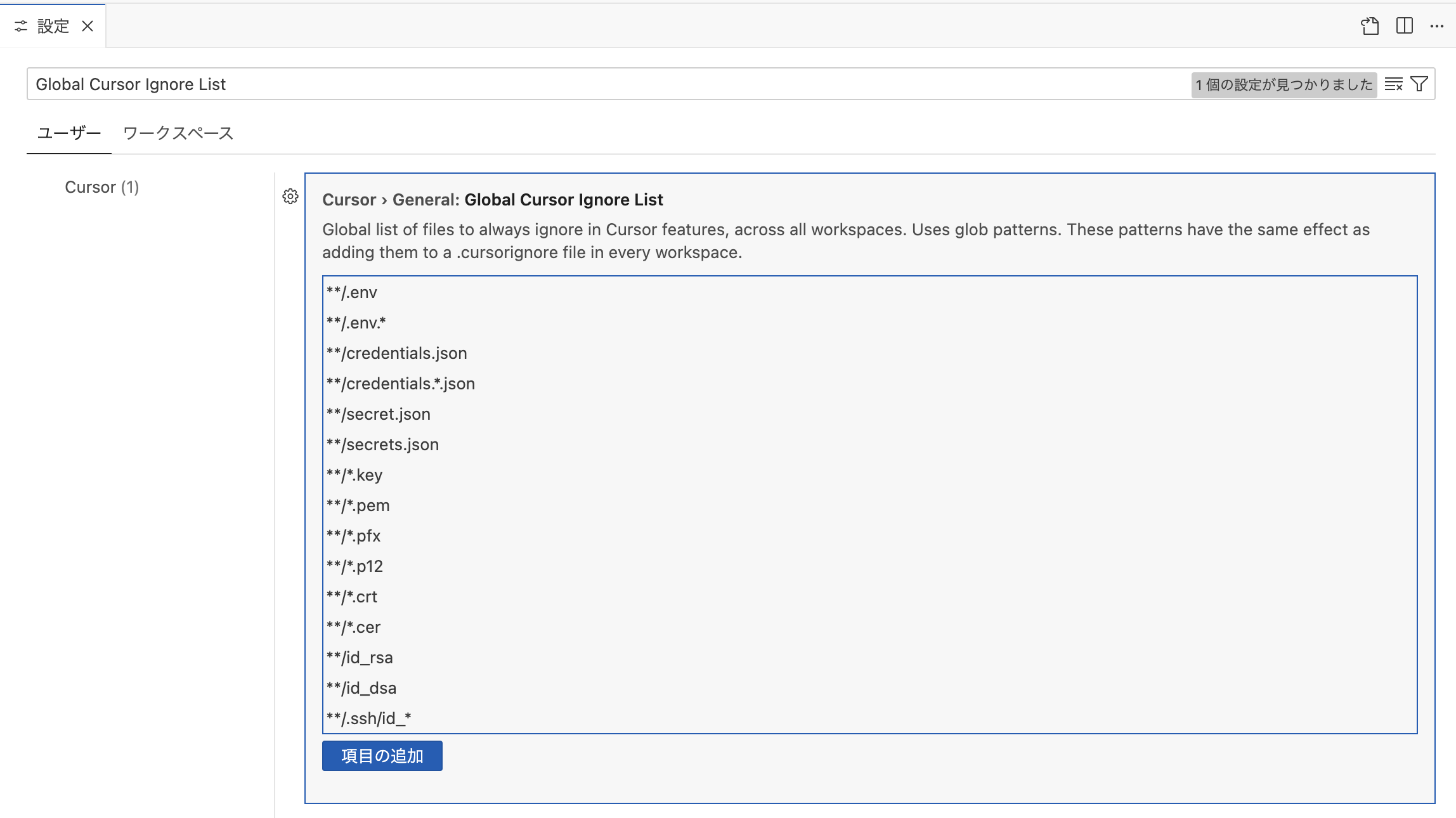1456x818 pixels.
Task: Click the settings sliders icon in the tab
Action: [x=21, y=26]
